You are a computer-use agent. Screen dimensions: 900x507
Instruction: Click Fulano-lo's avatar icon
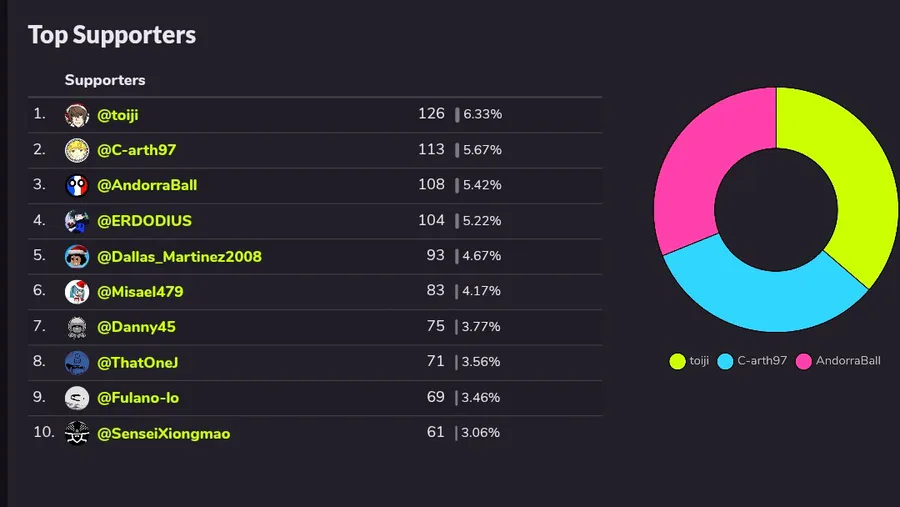click(77, 398)
